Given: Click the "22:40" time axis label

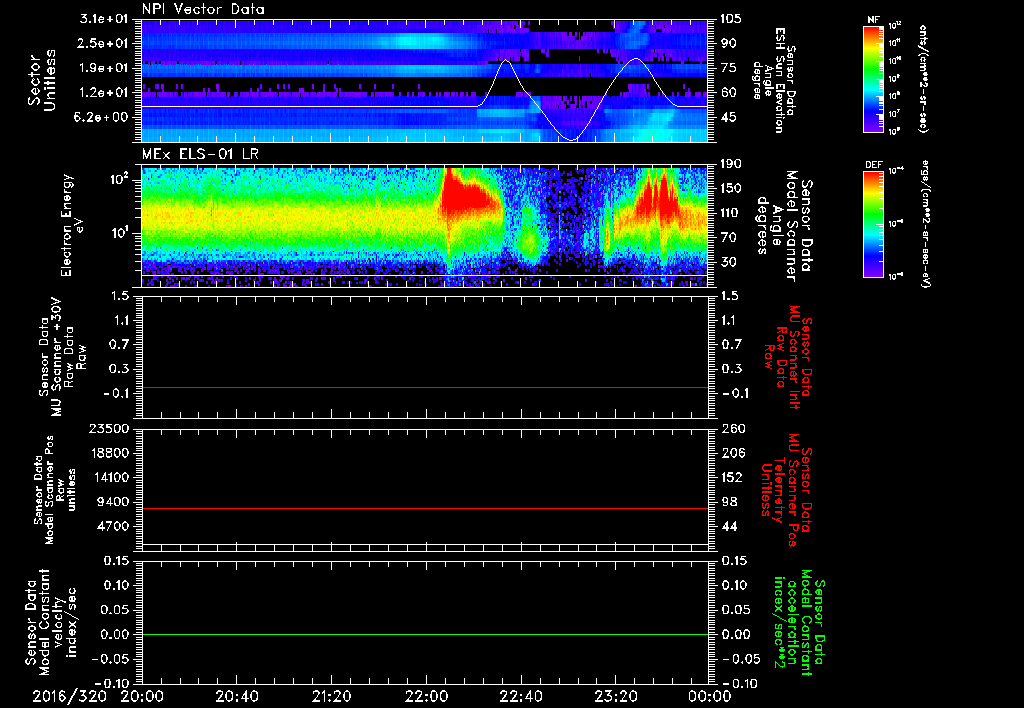Looking at the screenshot, I should pos(520,696).
